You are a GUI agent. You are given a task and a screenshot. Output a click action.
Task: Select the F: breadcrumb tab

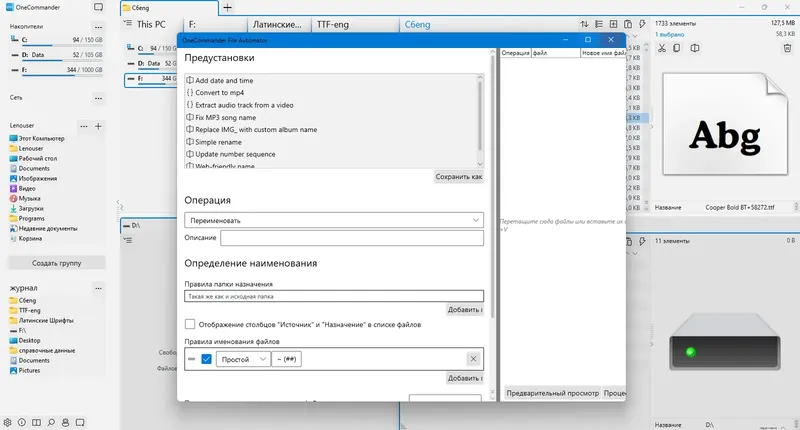click(x=192, y=24)
